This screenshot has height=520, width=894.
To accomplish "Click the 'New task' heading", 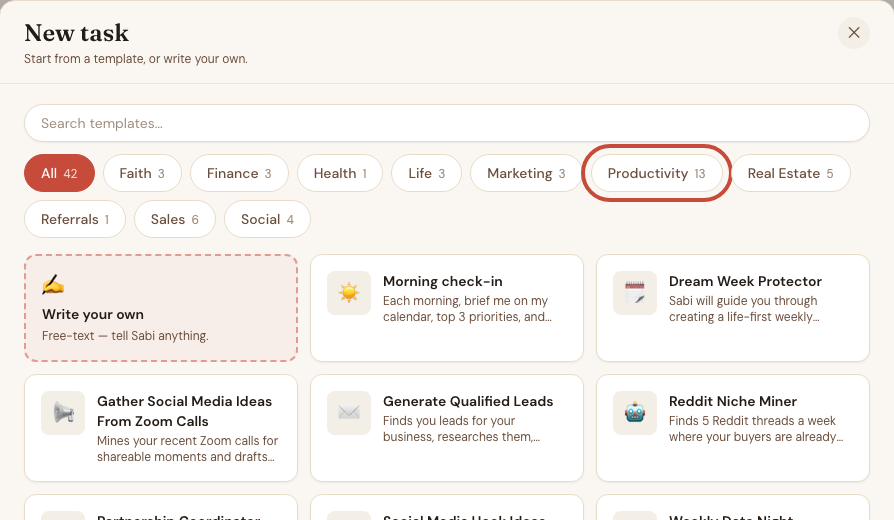I will coord(76,33).
